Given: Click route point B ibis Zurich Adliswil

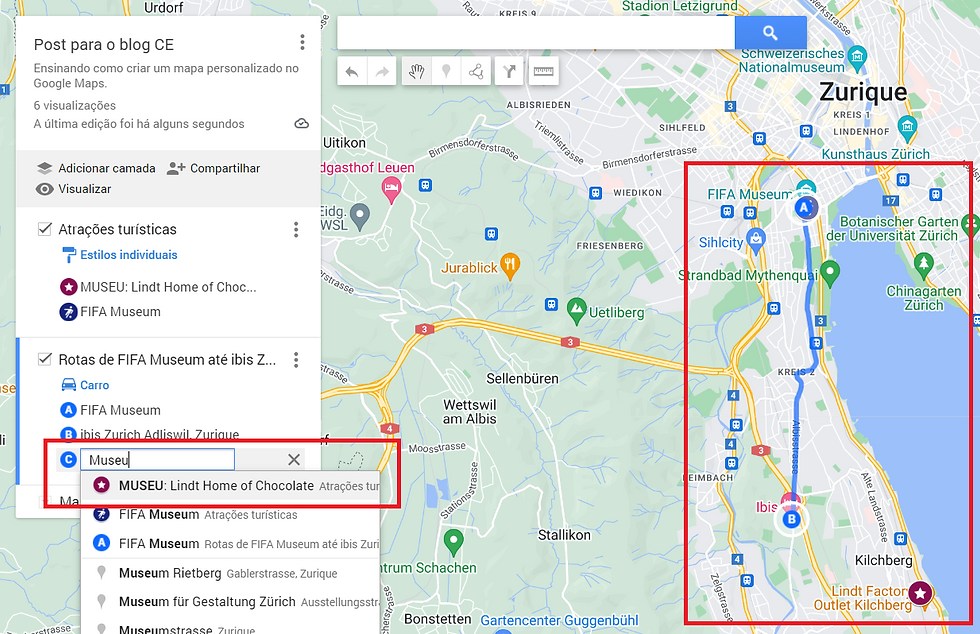Looking at the screenshot, I should pos(149,434).
